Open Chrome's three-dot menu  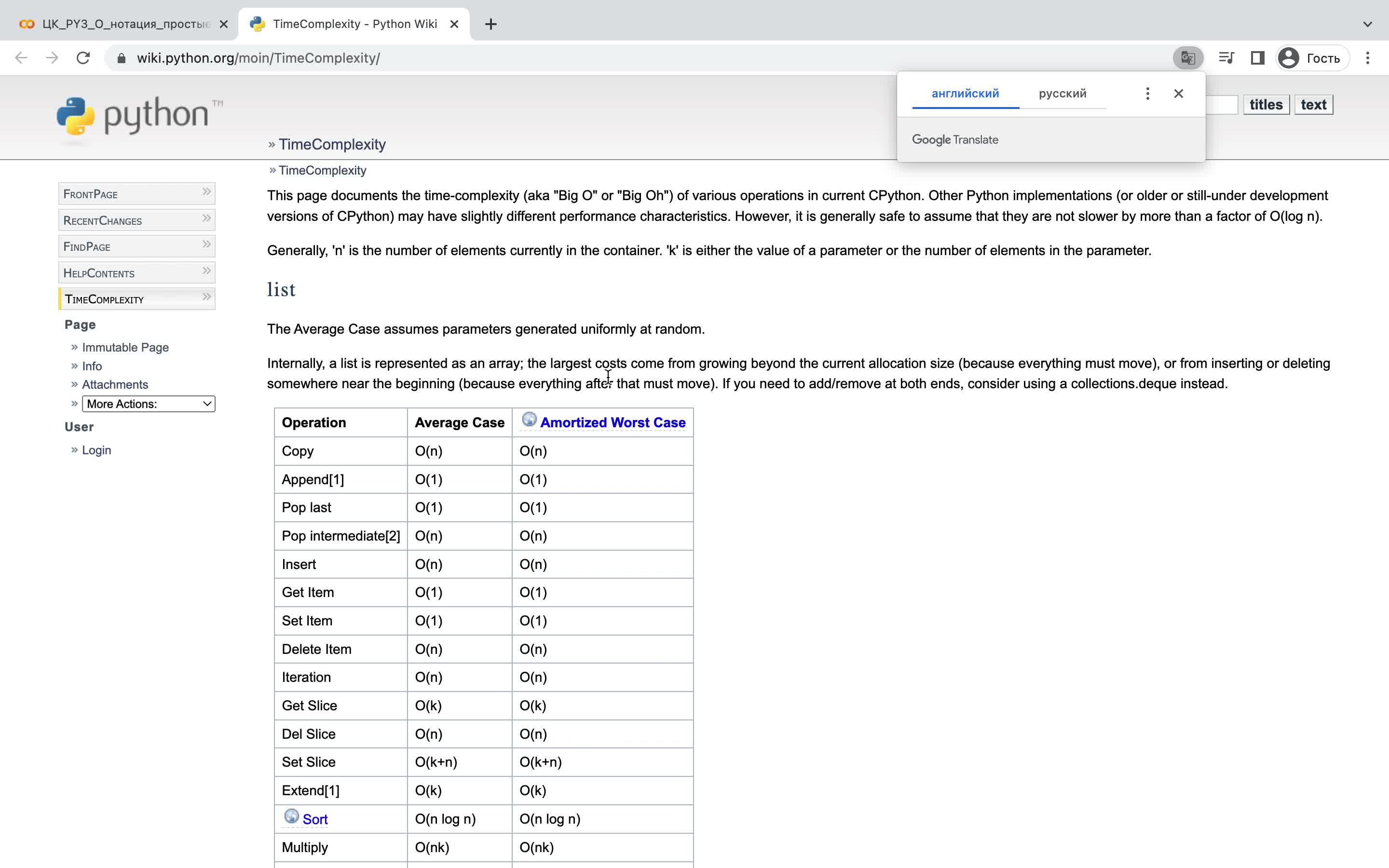[x=1368, y=58]
